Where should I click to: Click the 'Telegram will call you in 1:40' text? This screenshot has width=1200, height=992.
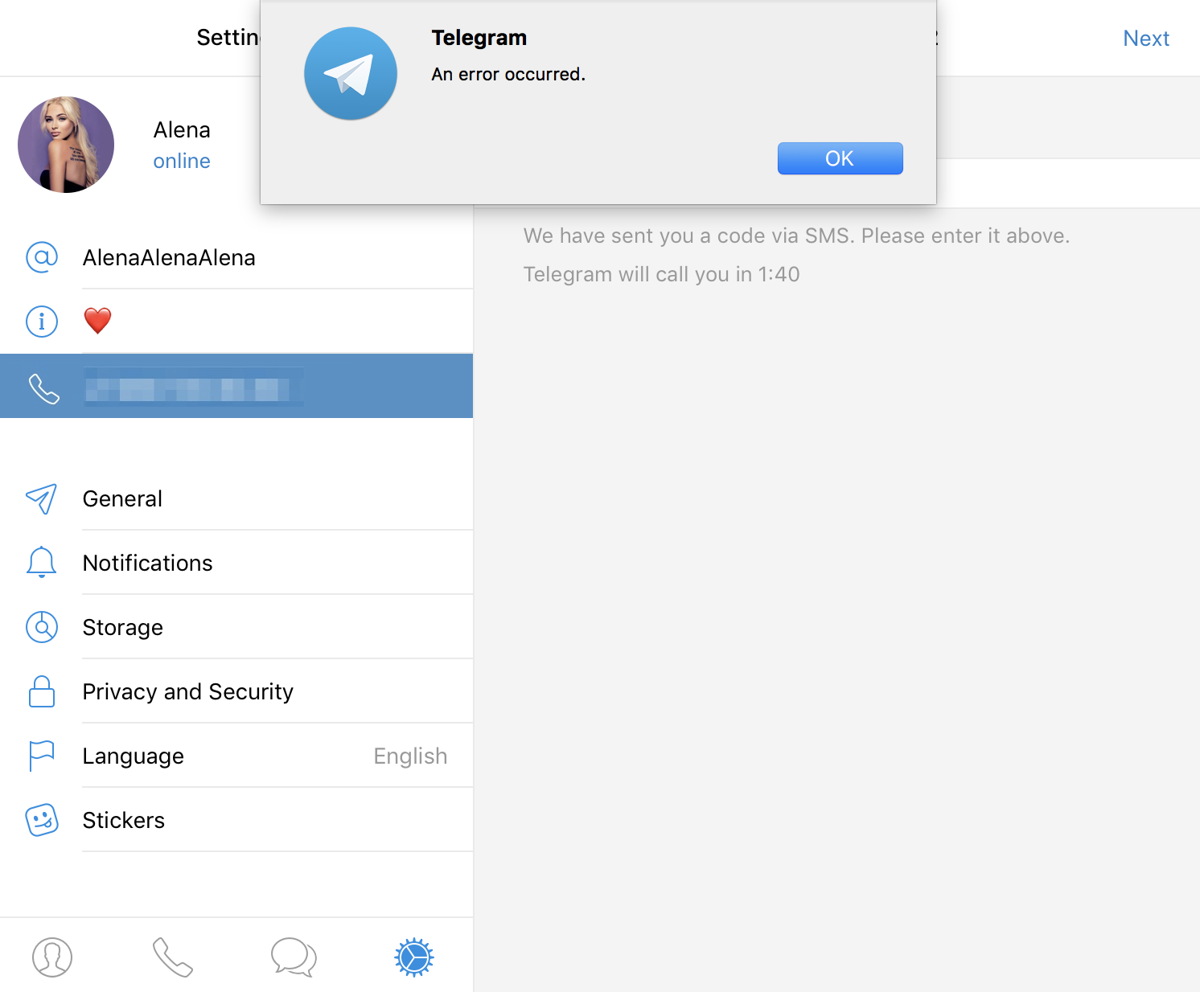coord(662,274)
